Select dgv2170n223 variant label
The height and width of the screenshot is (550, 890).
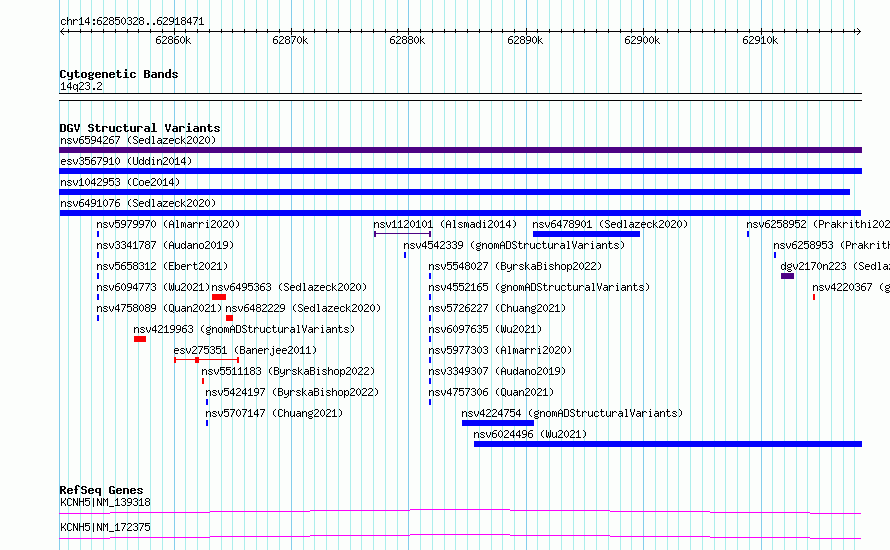(835, 266)
